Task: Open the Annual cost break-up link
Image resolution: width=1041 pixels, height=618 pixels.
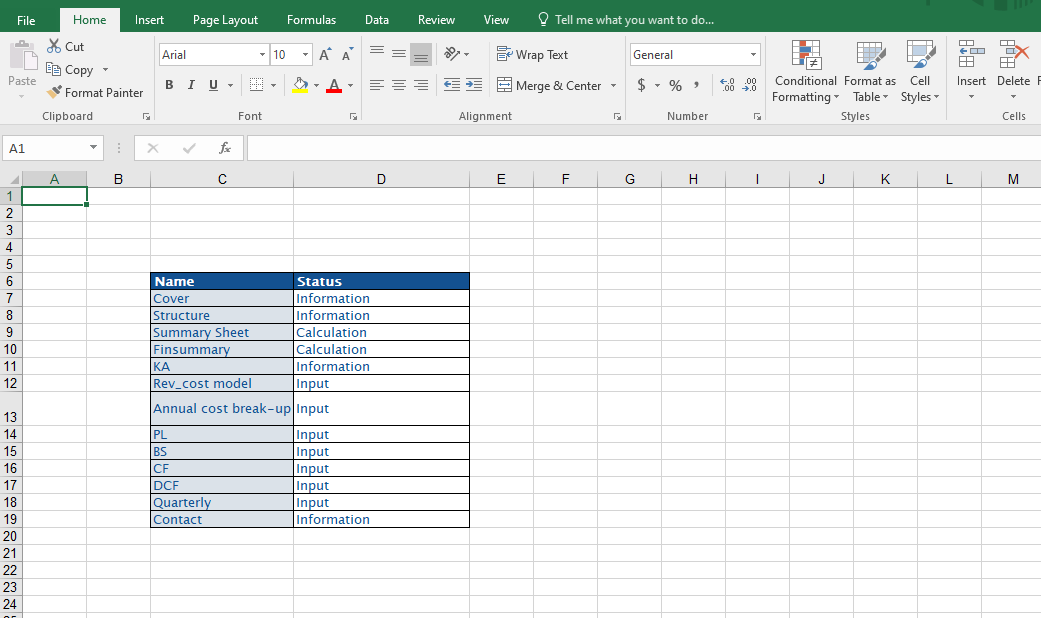Action: 222,408
